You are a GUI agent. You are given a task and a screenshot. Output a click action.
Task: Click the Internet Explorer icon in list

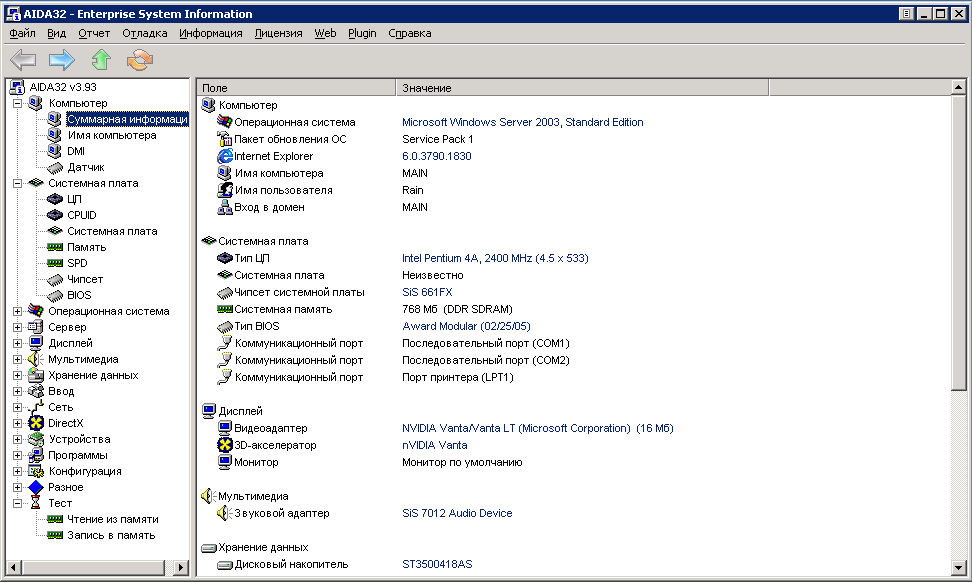pyautogui.click(x=225, y=156)
